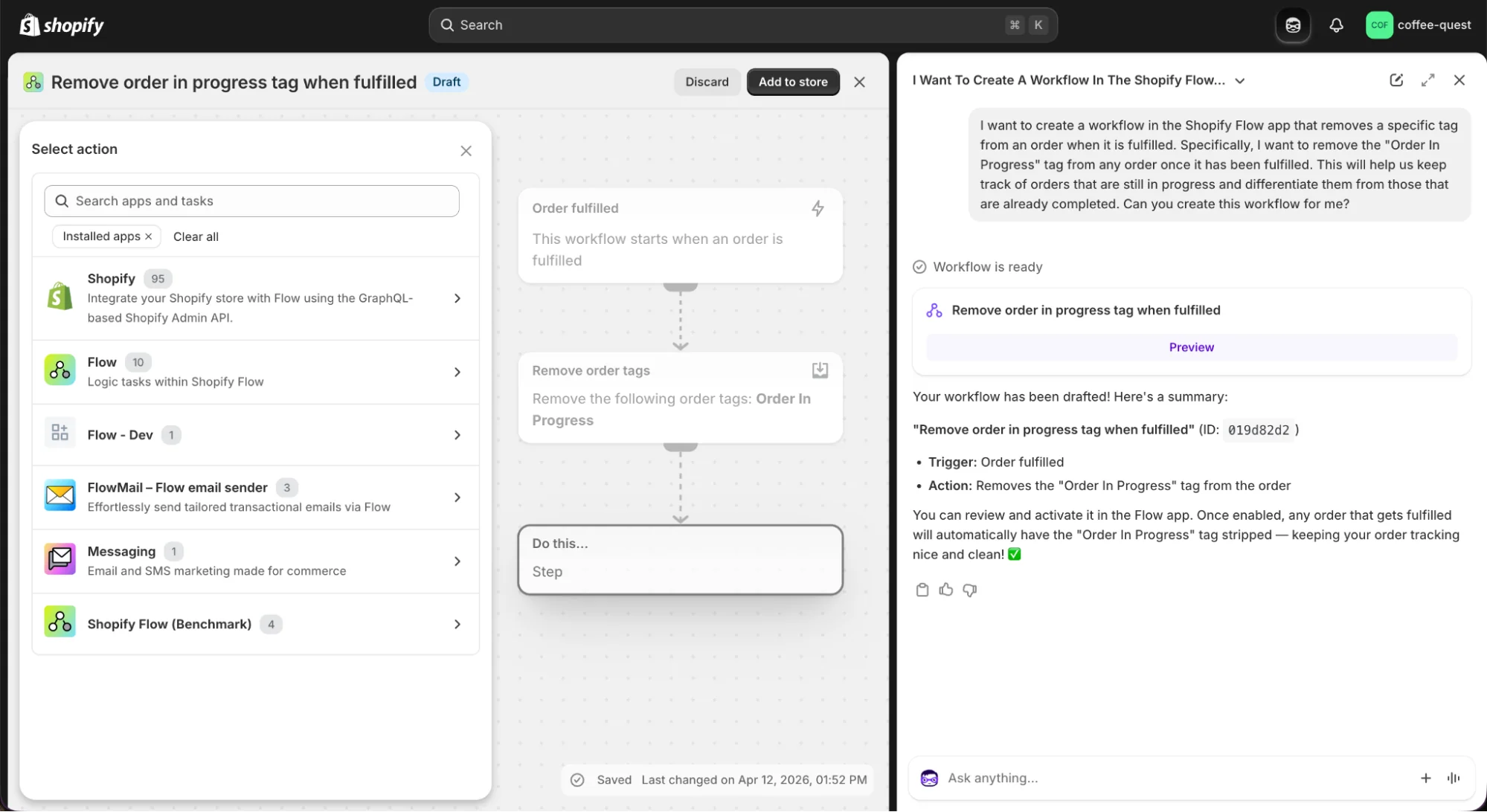Click the Workflow is ready check icon
Viewport: 1487px width, 812px height.
point(919,267)
